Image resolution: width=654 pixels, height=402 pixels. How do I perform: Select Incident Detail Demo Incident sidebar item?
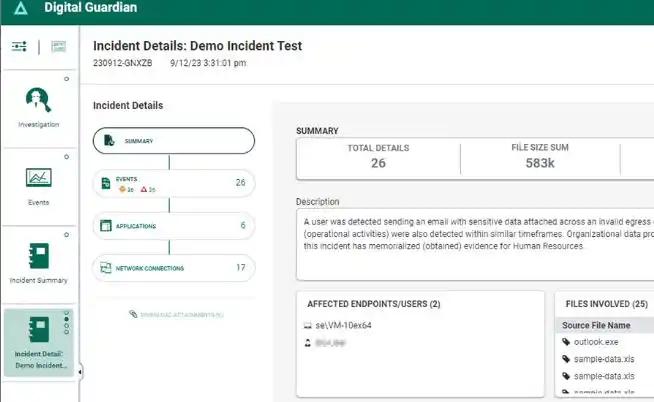point(39,343)
